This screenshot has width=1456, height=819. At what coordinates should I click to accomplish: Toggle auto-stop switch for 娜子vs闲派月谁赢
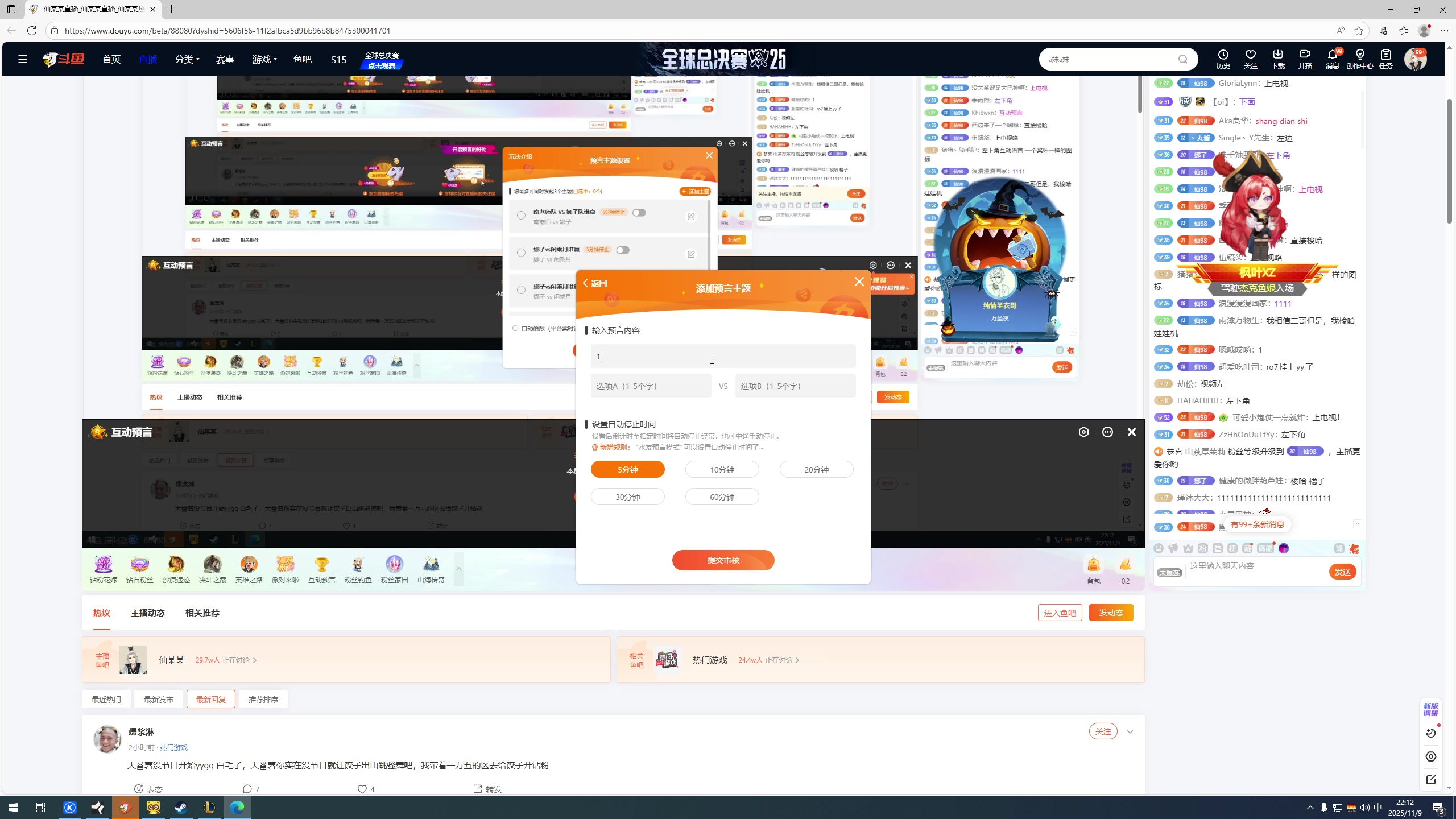pos(623,250)
